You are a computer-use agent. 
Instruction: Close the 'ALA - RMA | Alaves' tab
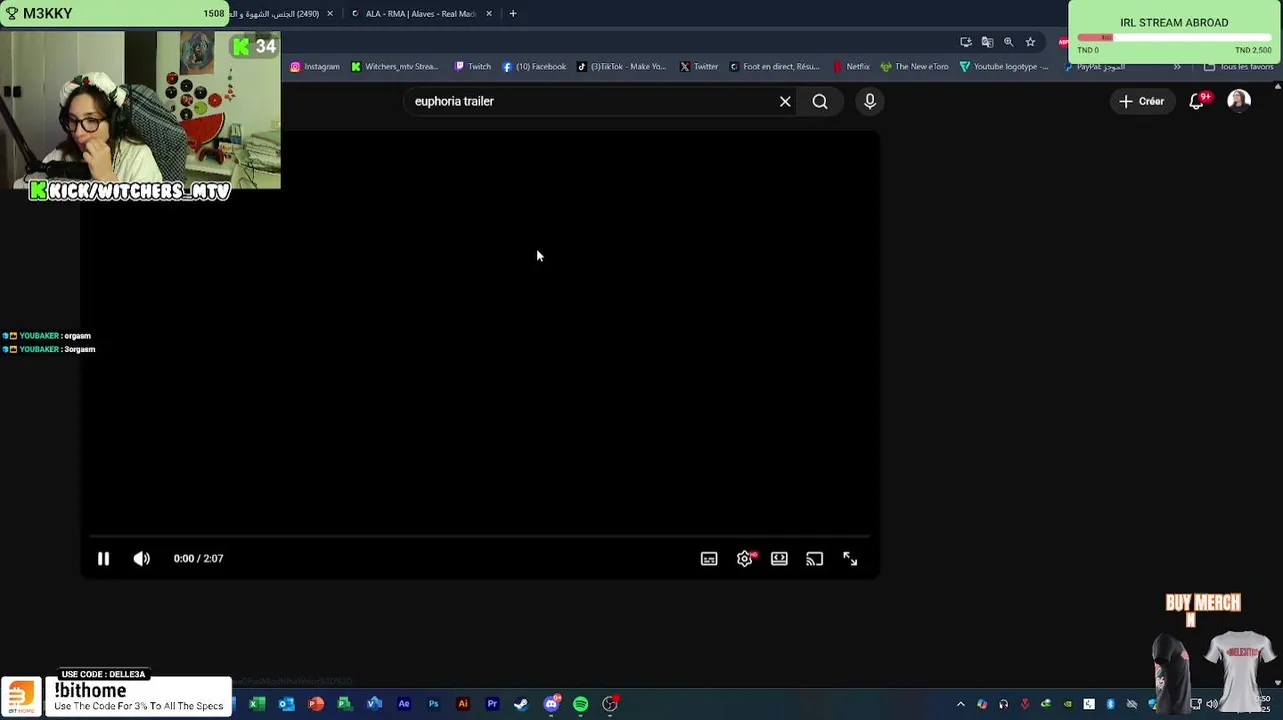point(489,14)
